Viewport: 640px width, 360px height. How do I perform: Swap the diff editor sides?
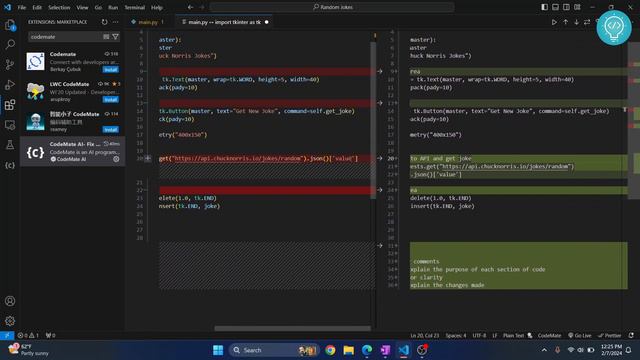pyautogui.click(x=587, y=22)
